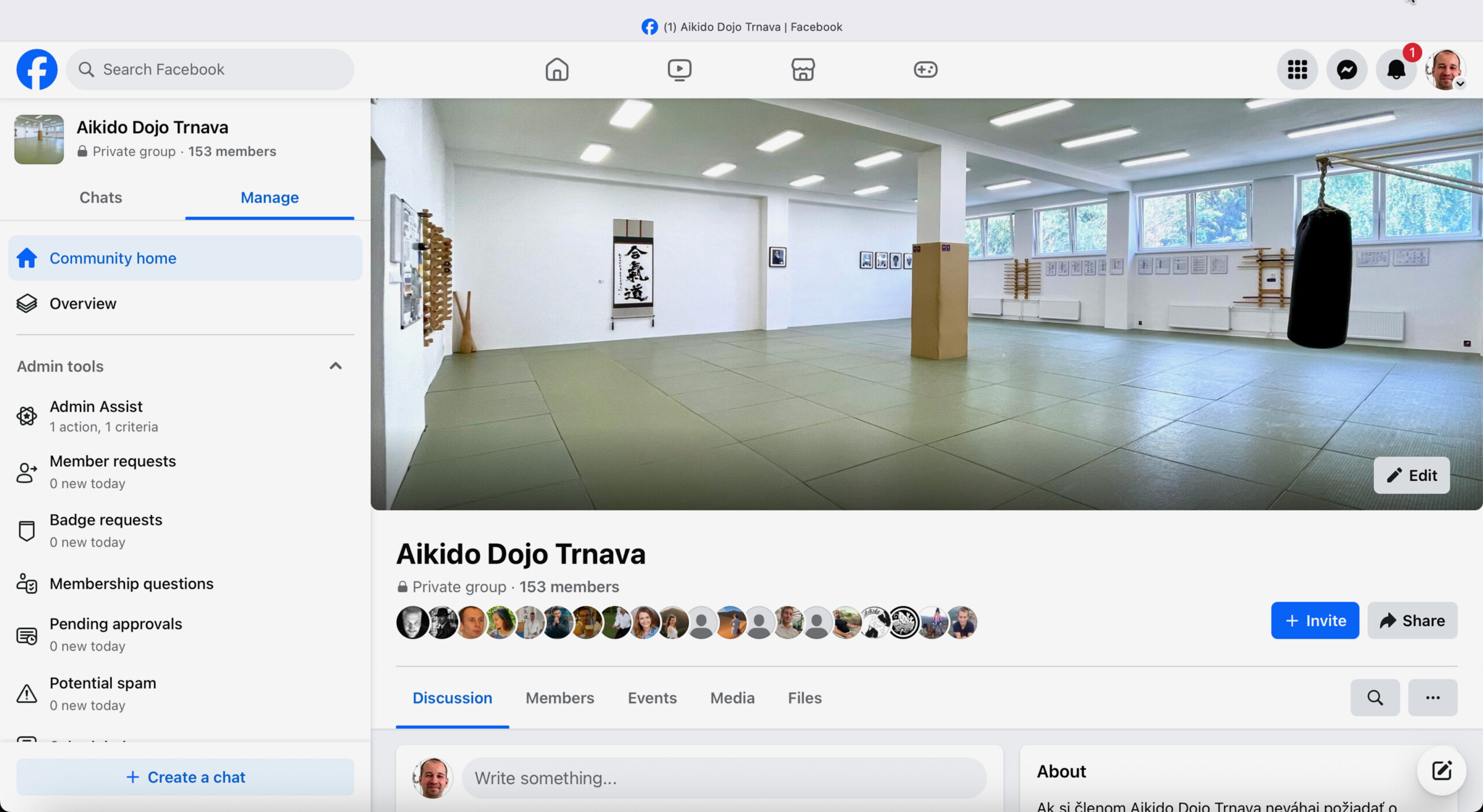Image resolution: width=1483 pixels, height=812 pixels.
Task: Select the Discussion tab
Action: pyautogui.click(x=452, y=698)
